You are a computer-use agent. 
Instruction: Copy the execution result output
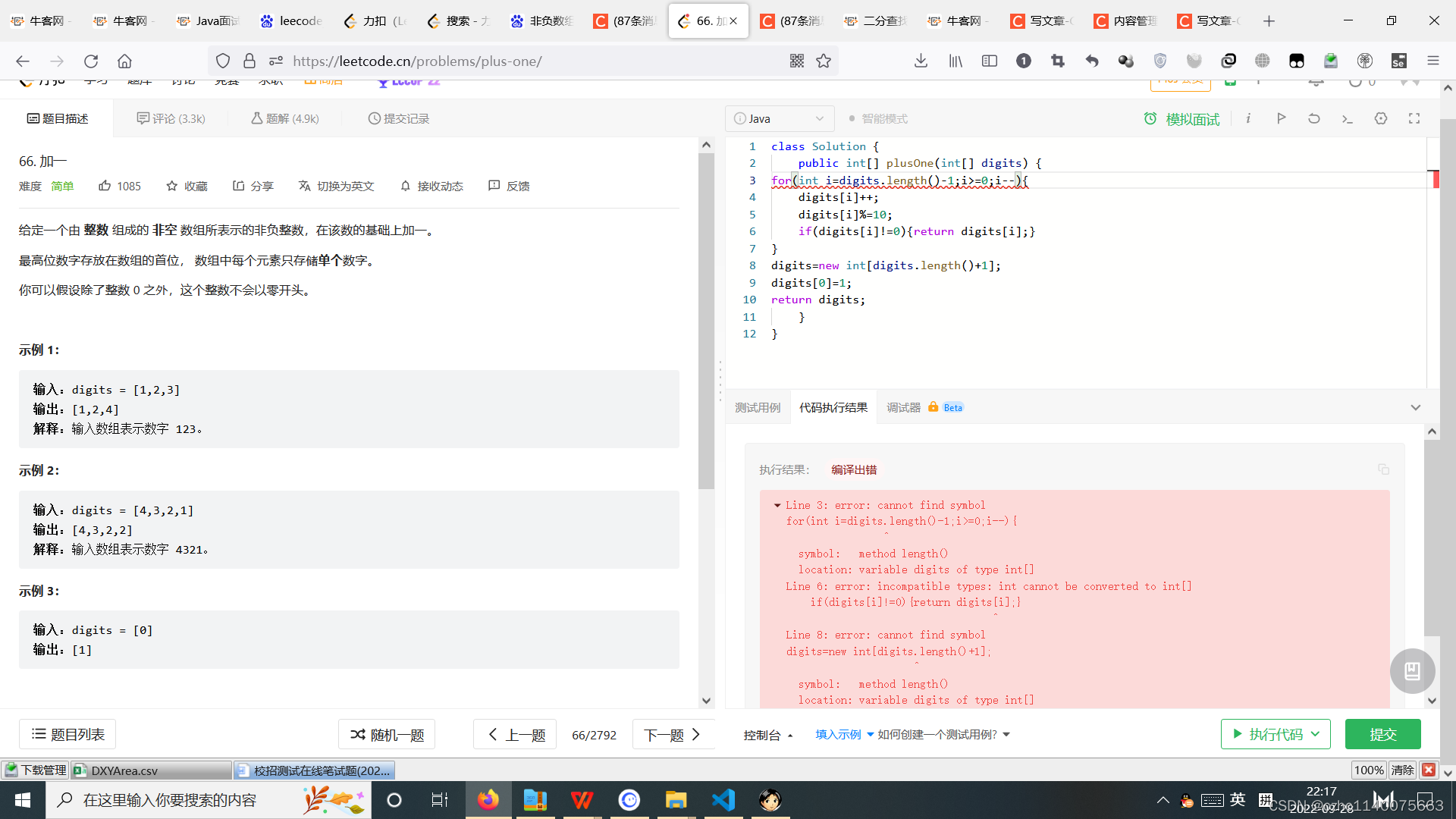pos(1384,469)
